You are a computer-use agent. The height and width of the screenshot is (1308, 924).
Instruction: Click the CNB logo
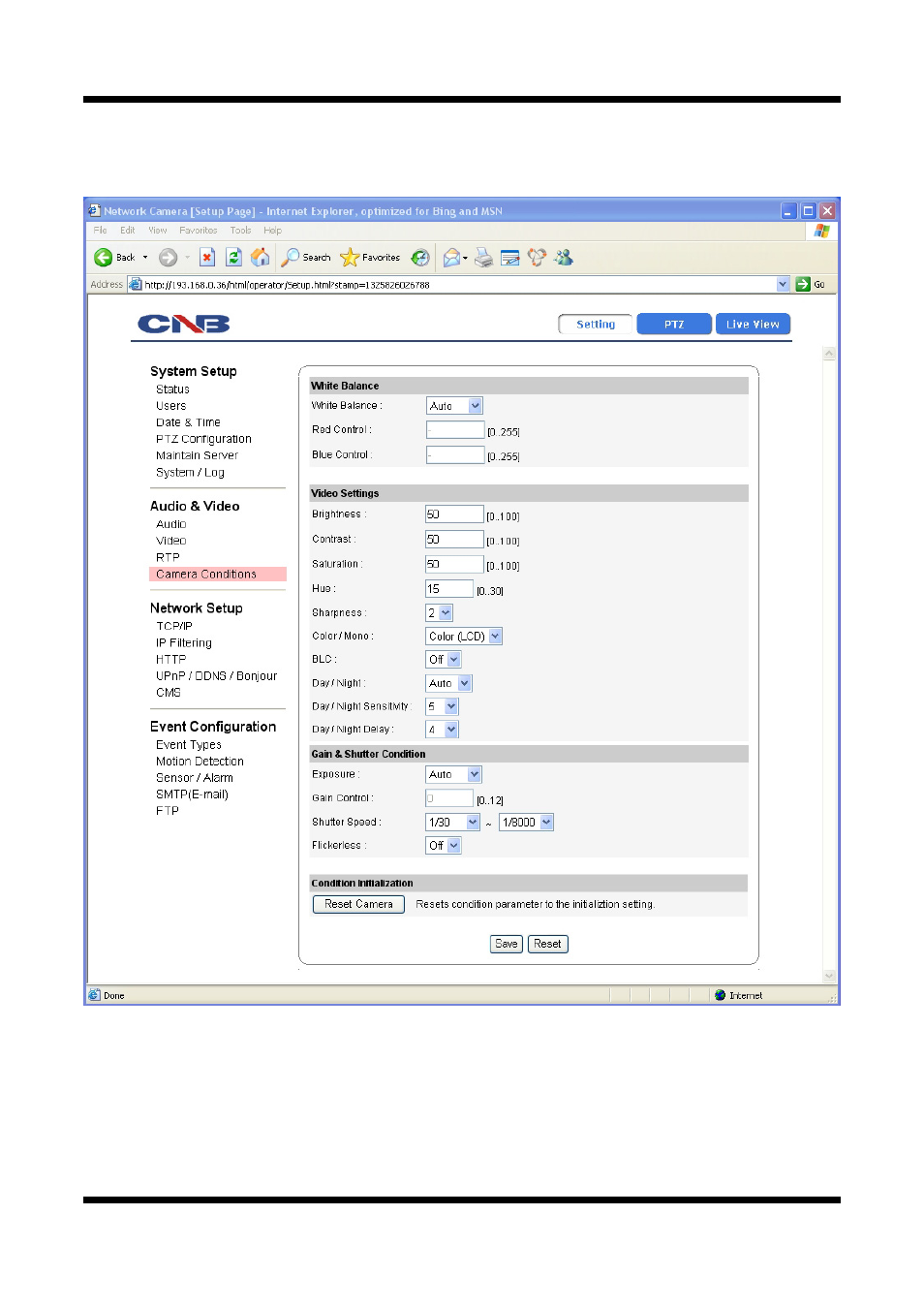[x=184, y=324]
